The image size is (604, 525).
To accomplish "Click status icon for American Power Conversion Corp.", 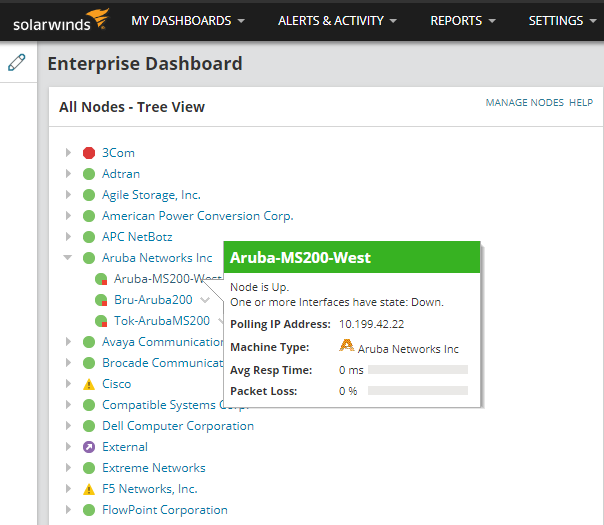I will [89, 216].
